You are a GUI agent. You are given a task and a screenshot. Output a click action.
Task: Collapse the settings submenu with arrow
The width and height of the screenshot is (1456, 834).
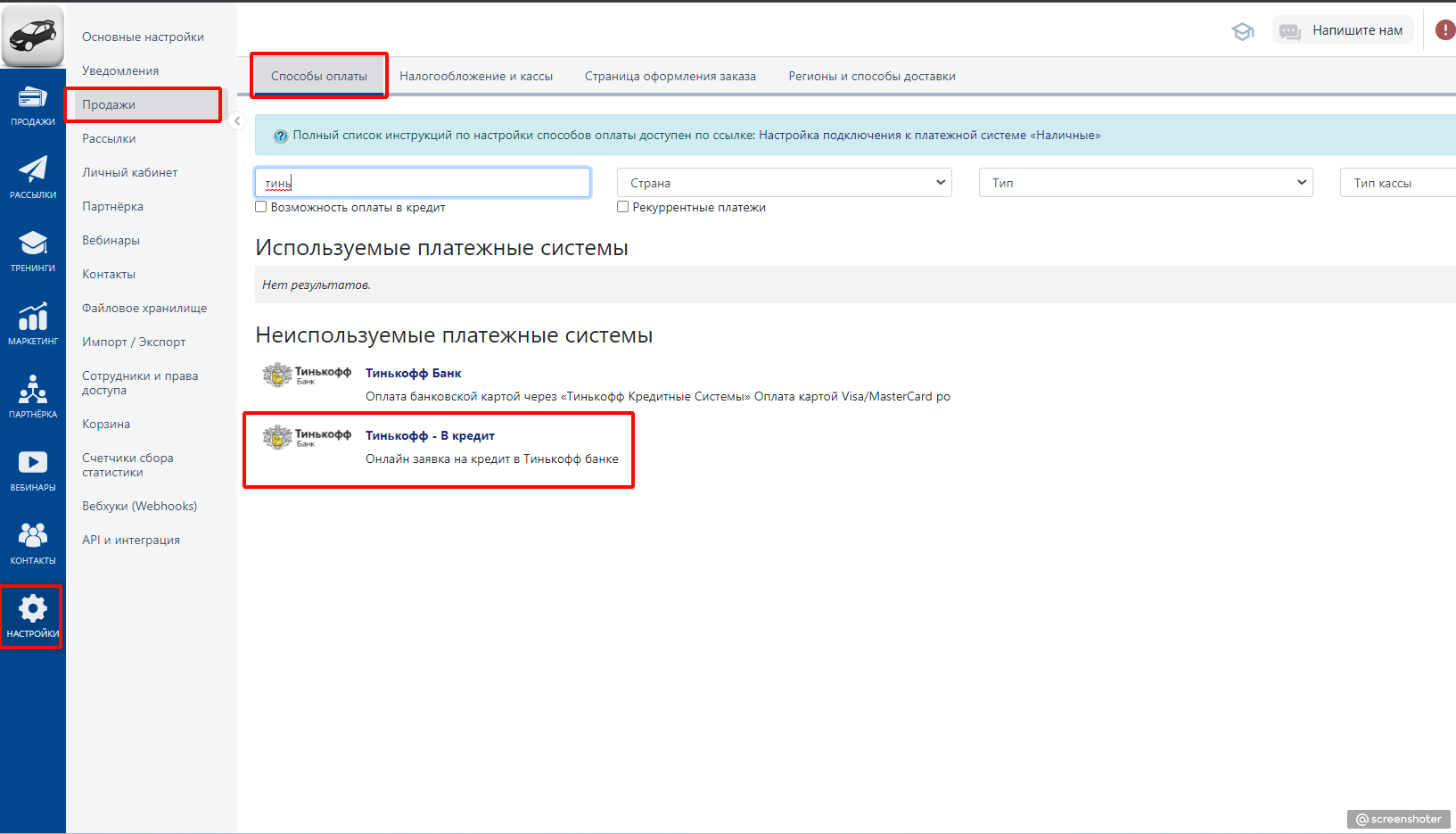click(x=237, y=120)
